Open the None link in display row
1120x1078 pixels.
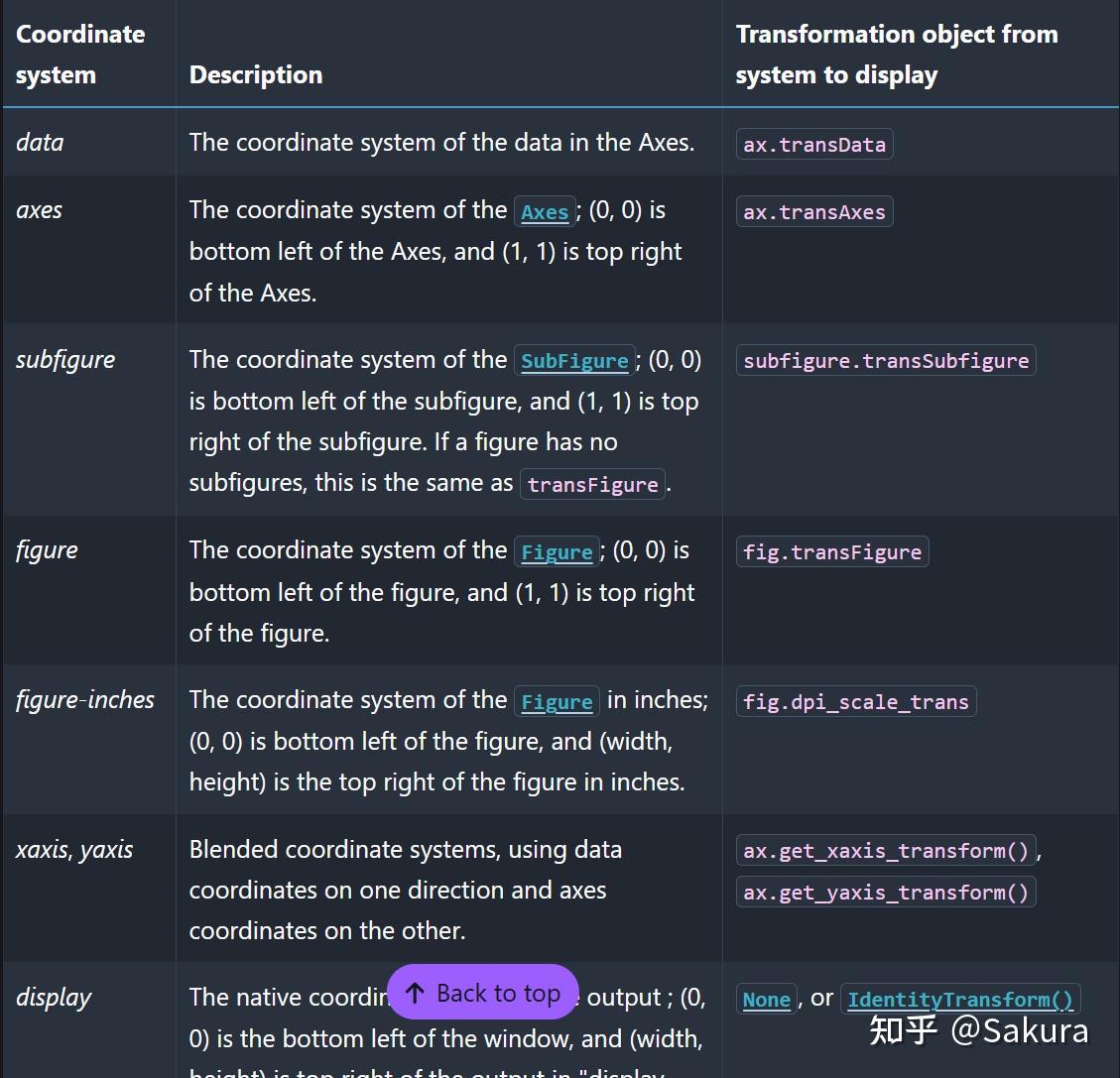click(x=767, y=1000)
